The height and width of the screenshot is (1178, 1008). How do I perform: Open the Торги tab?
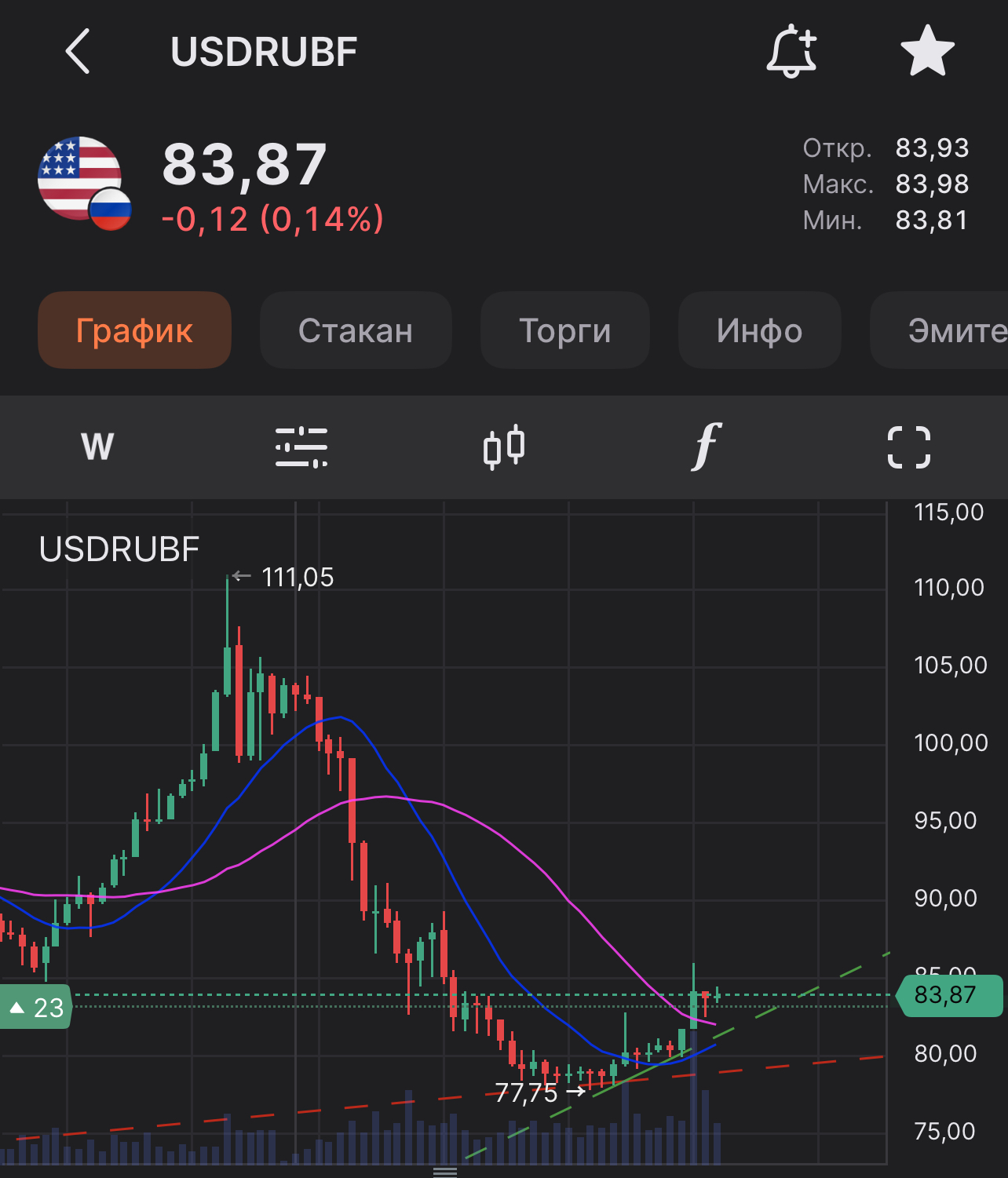564,330
